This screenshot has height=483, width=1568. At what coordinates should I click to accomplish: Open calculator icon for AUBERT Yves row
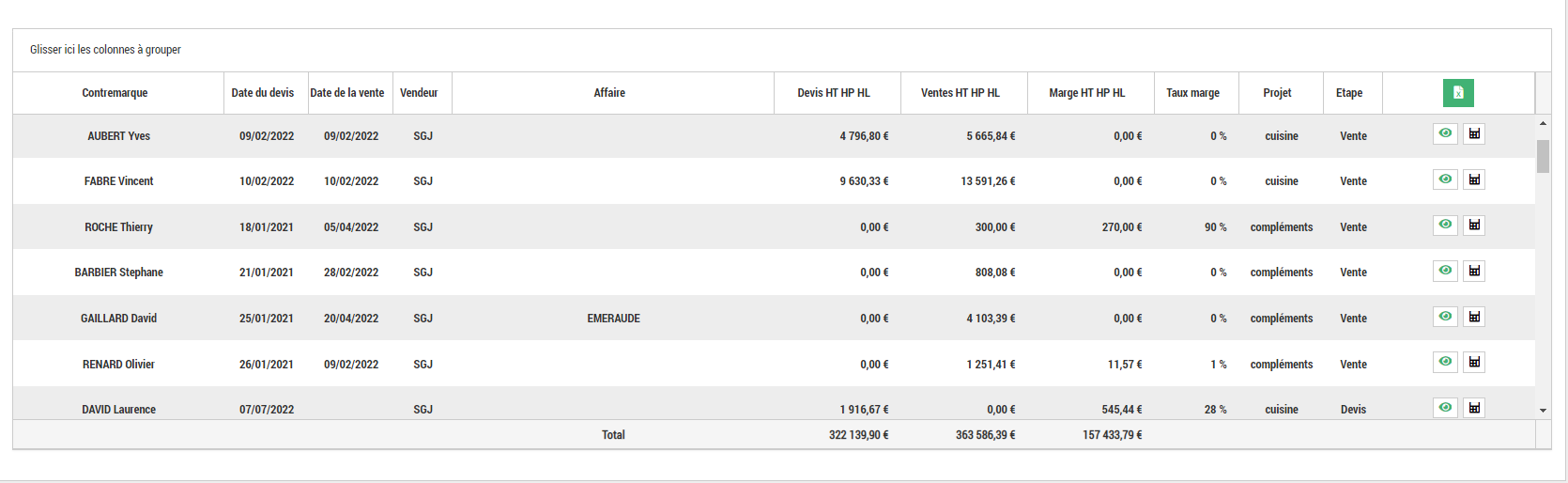(x=1474, y=134)
